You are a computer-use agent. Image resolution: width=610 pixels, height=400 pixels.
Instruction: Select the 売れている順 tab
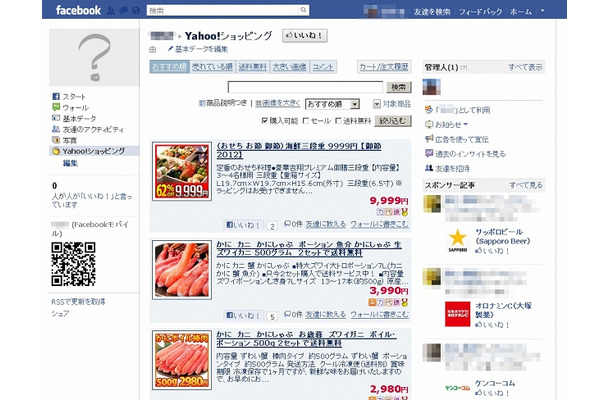pyautogui.click(x=212, y=67)
